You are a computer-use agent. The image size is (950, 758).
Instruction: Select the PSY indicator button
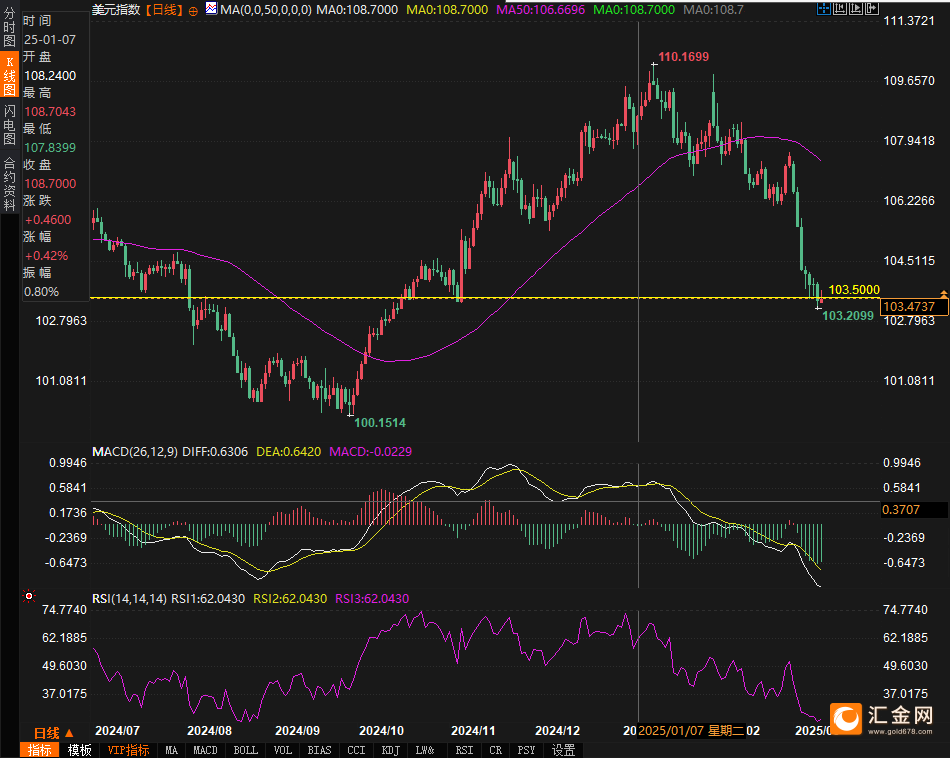click(x=526, y=750)
